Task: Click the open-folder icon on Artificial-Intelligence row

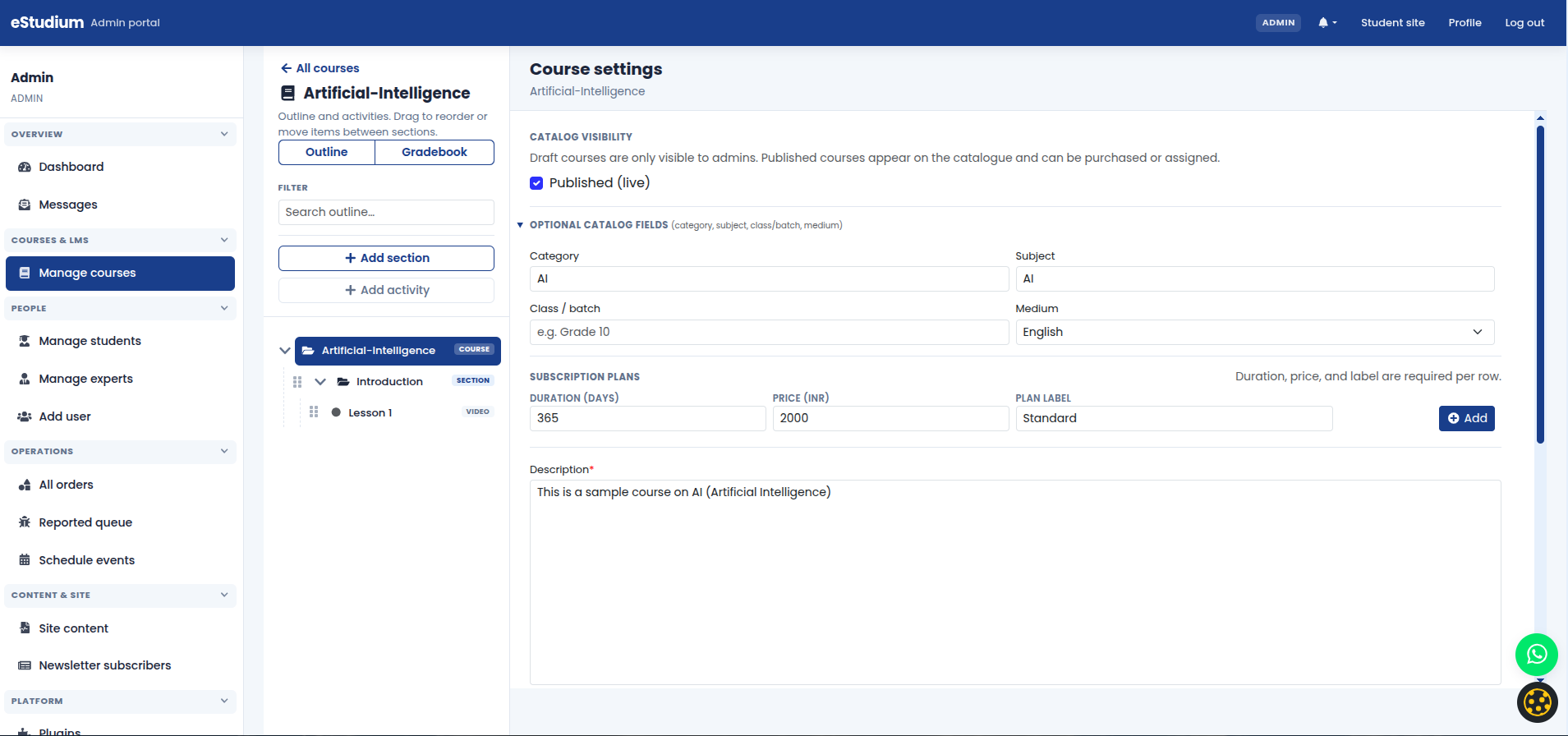Action: (308, 351)
